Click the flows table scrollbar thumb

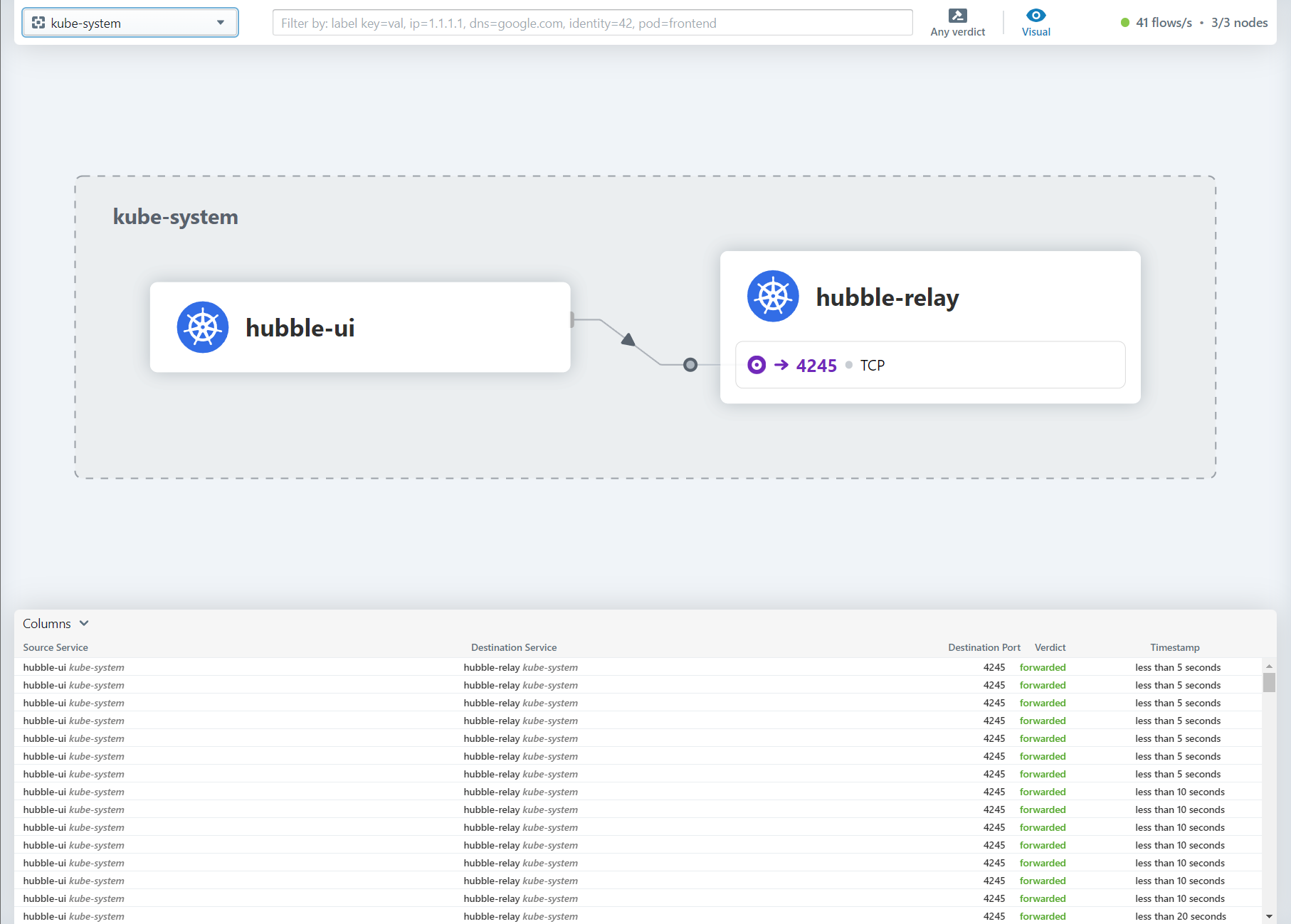(1269, 682)
